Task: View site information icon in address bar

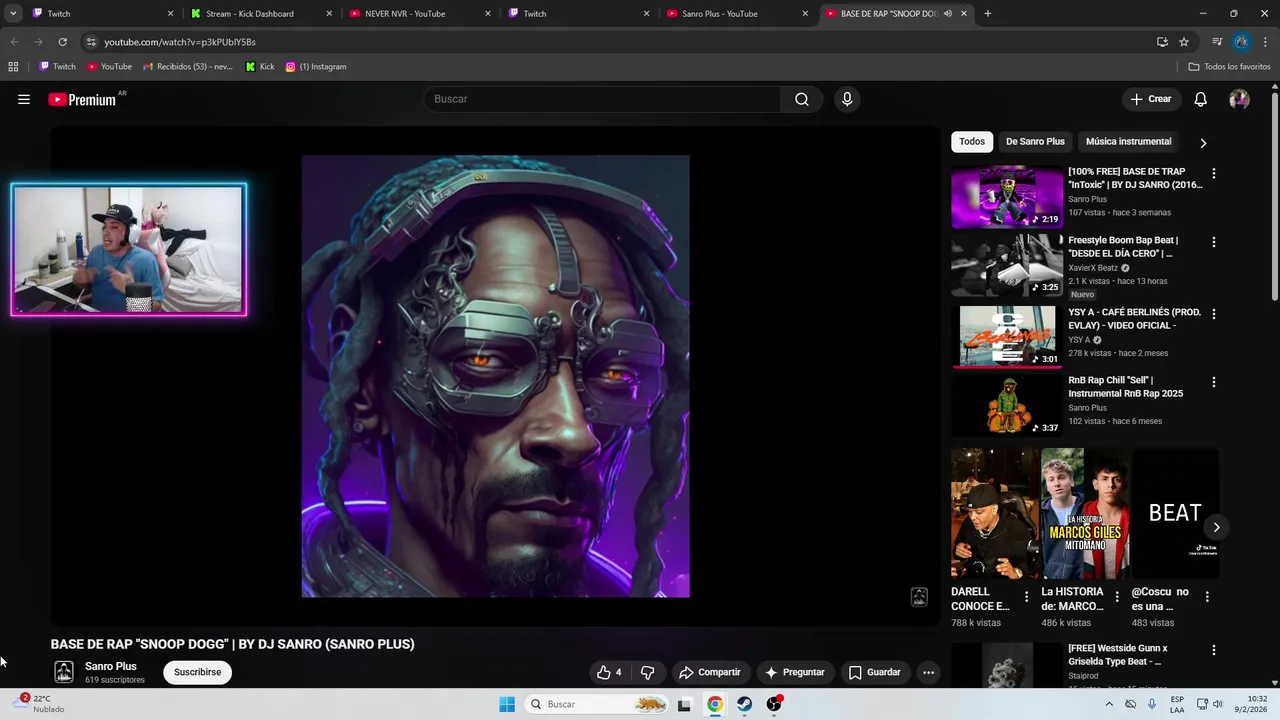Action: [x=91, y=42]
